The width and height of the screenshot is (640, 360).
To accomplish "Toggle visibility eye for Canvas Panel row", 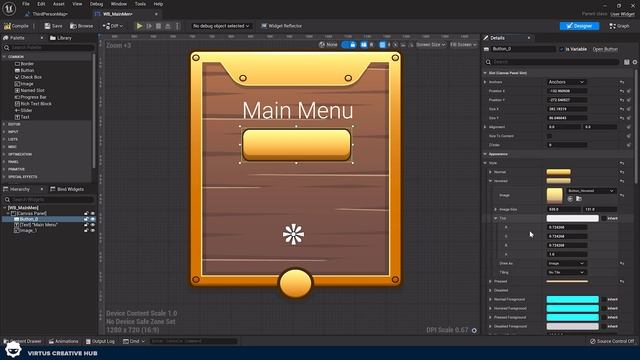I will coord(93,213).
